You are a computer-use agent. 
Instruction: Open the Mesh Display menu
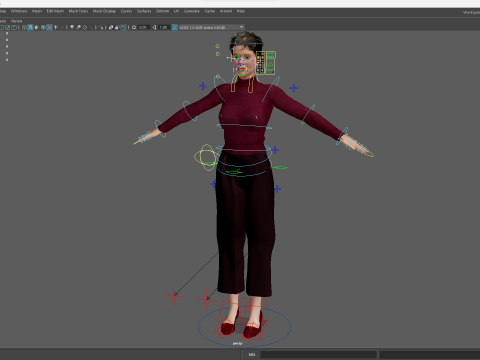coord(104,11)
